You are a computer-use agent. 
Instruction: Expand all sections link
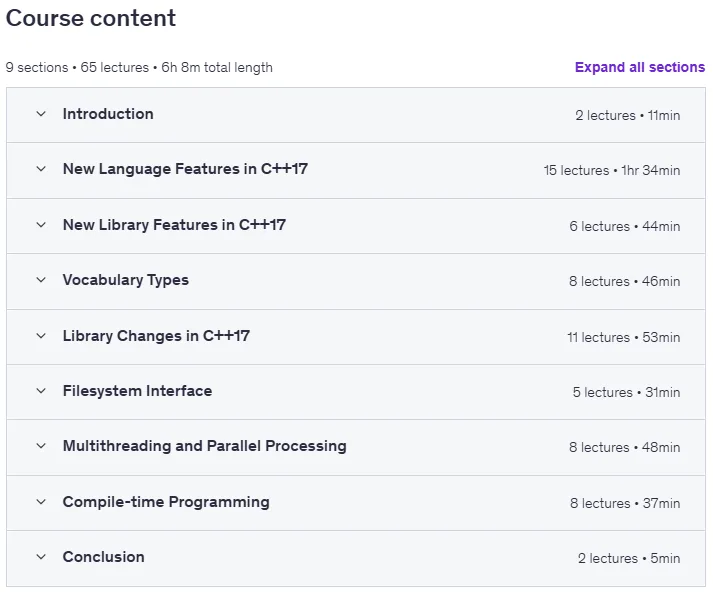pos(640,67)
